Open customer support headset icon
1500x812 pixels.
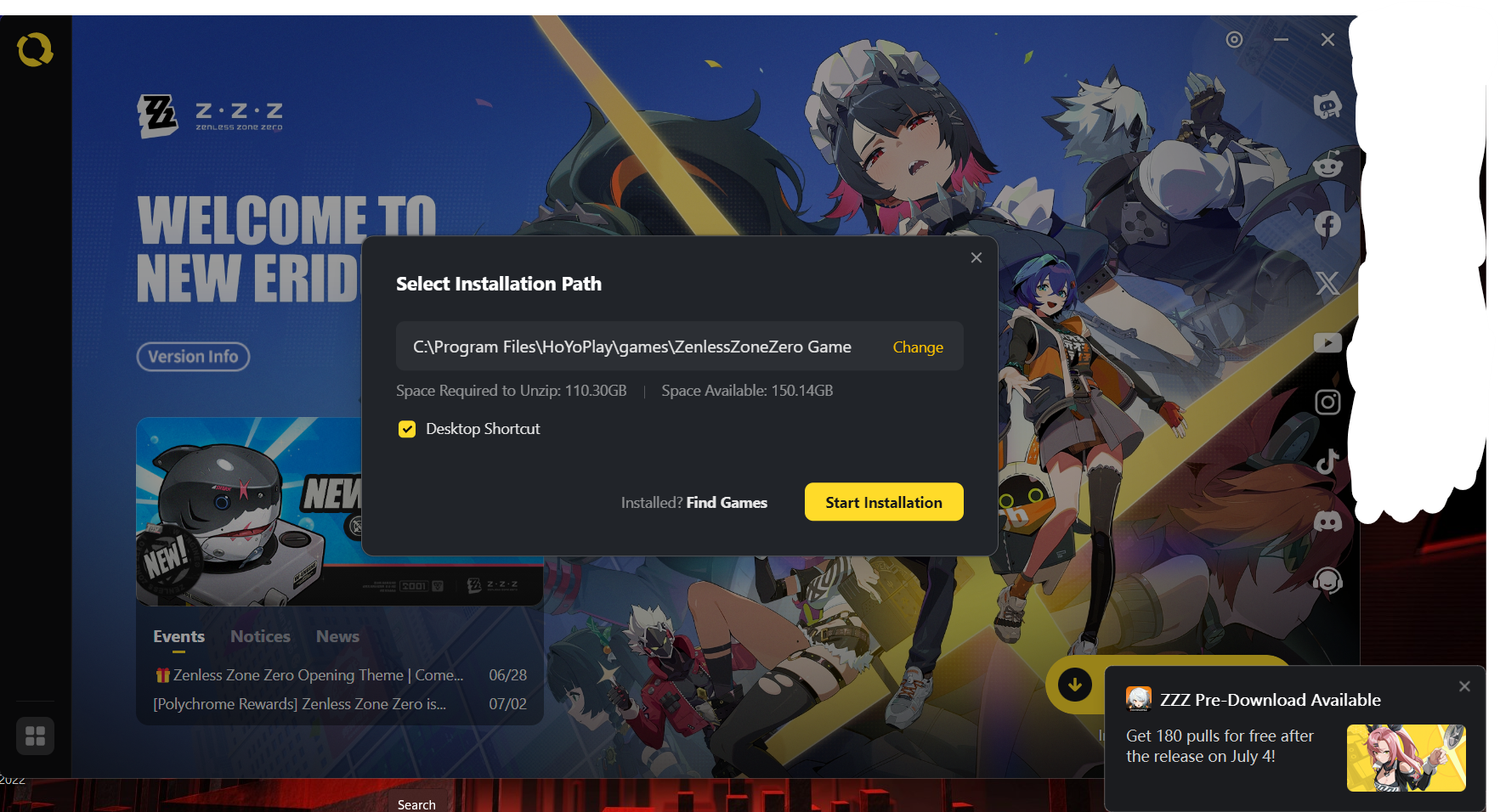(1327, 580)
